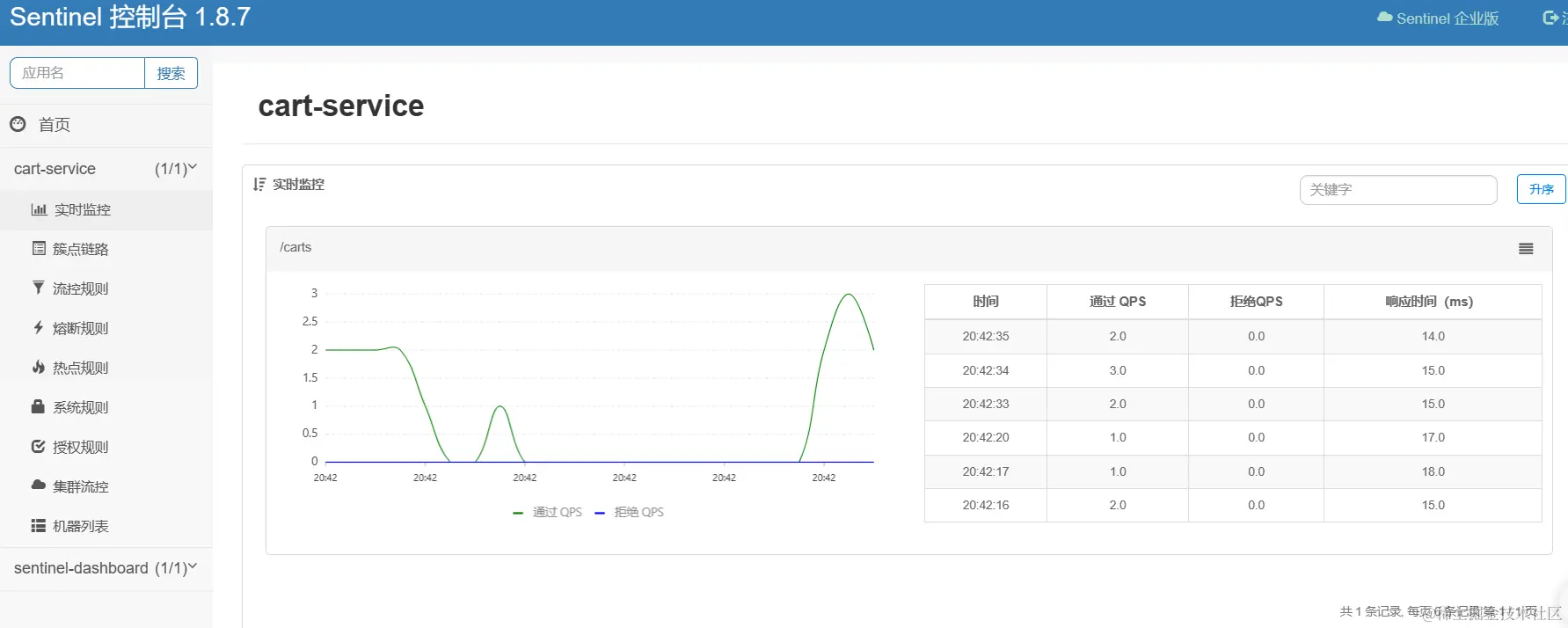
Task: Click the funnel icon for 流控规则
Action: pos(38,288)
